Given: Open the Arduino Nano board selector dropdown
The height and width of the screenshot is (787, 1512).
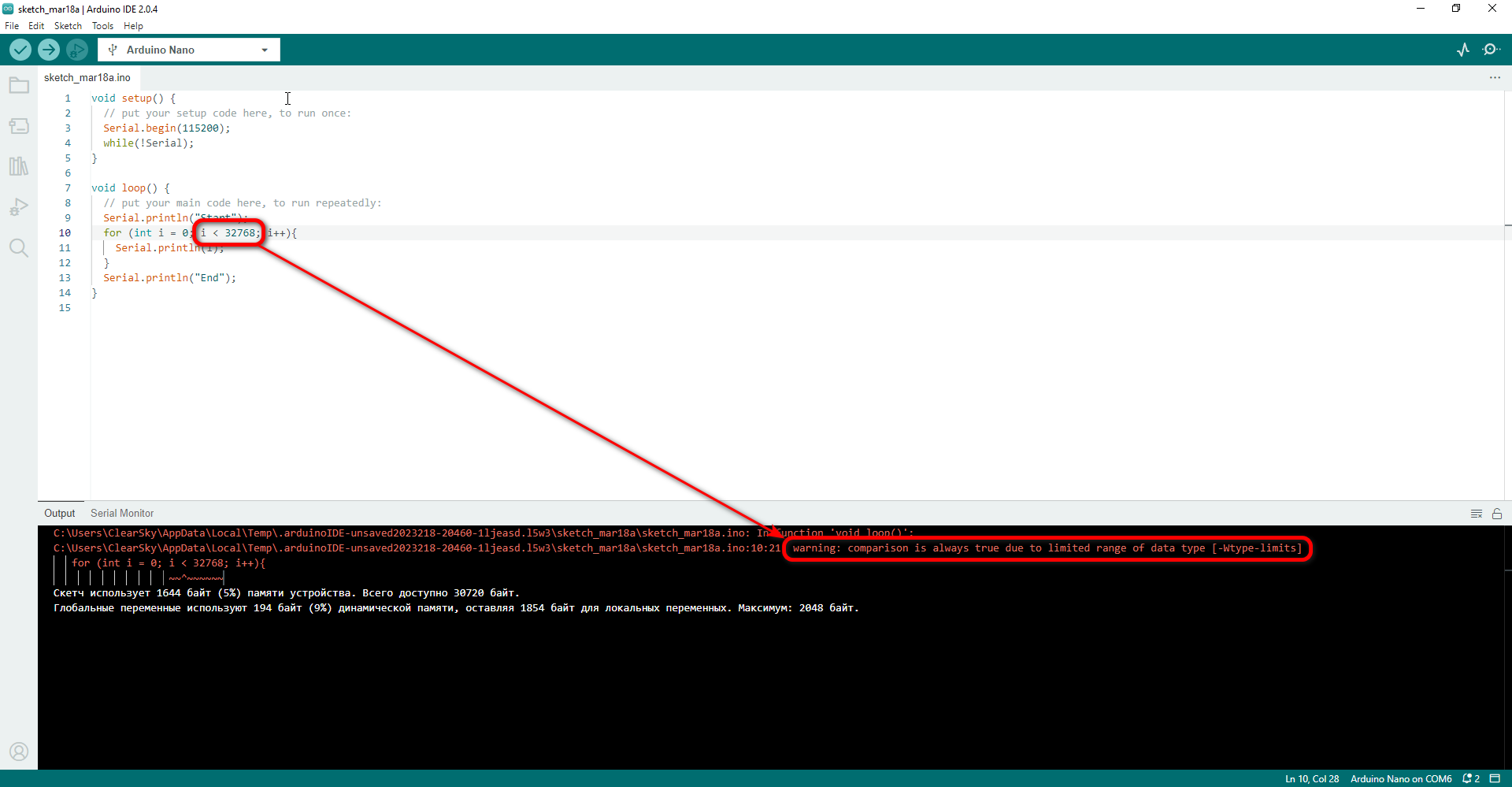Looking at the screenshot, I should coord(189,50).
